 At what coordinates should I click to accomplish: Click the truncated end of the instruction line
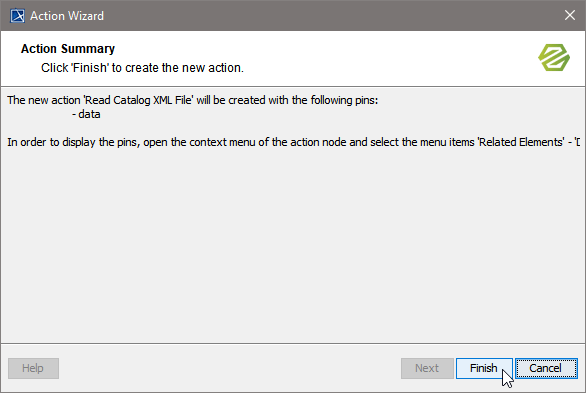(577, 142)
